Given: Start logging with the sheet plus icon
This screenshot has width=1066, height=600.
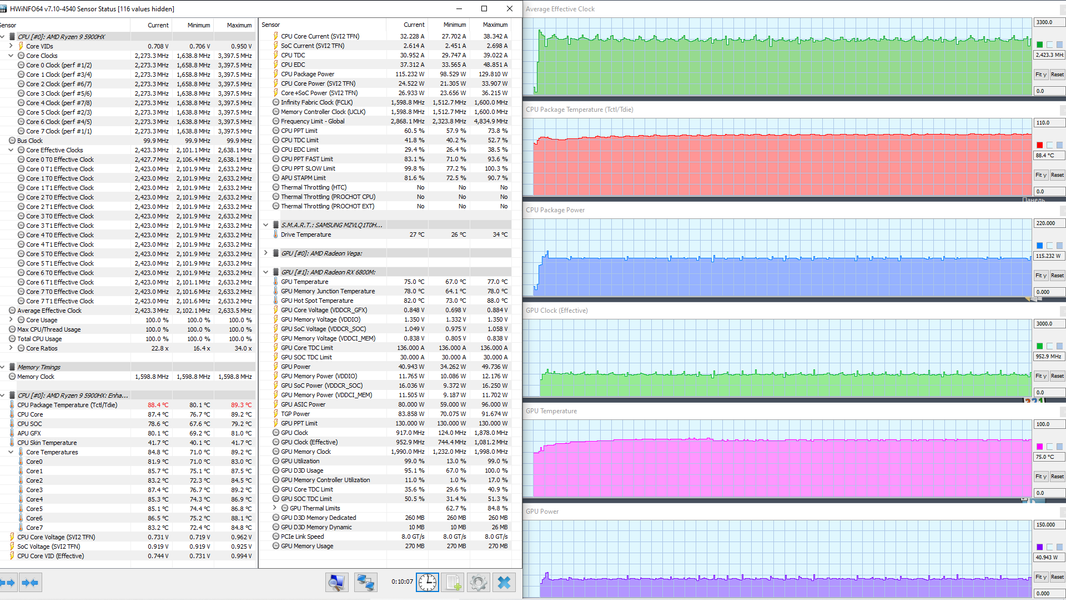Looking at the screenshot, I should 453,582.
